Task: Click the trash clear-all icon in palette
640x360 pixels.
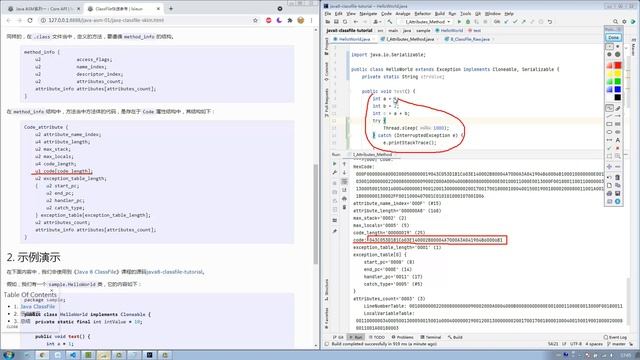Action: point(618,178)
